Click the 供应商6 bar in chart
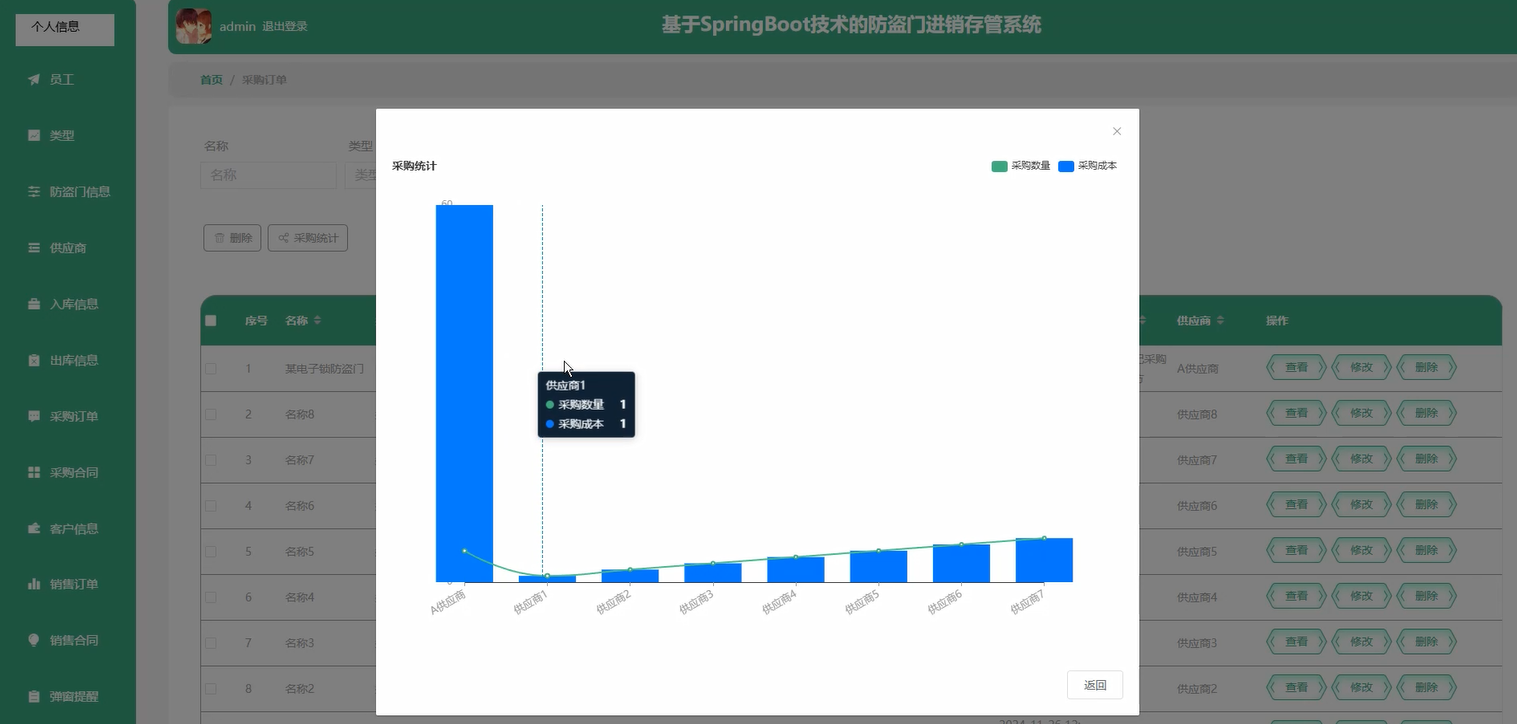Image resolution: width=1517 pixels, height=724 pixels. click(x=961, y=563)
